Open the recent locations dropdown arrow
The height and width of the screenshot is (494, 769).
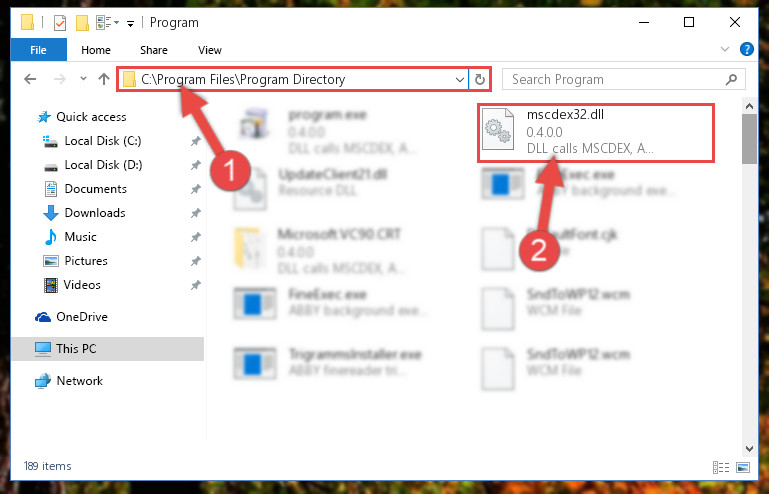point(83,78)
